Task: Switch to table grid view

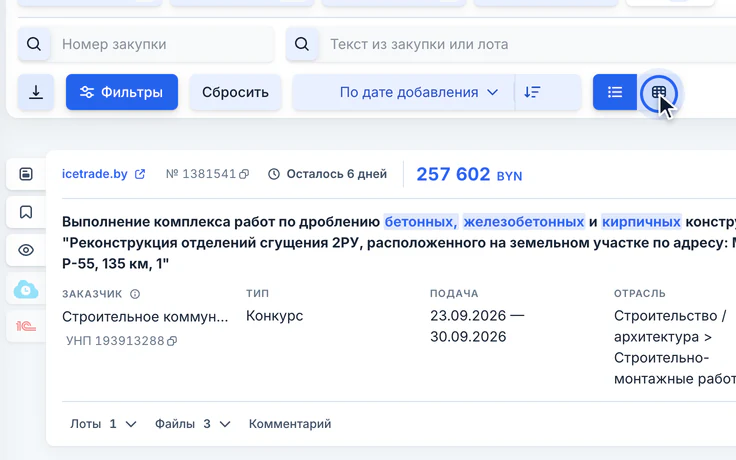Action: click(x=659, y=93)
